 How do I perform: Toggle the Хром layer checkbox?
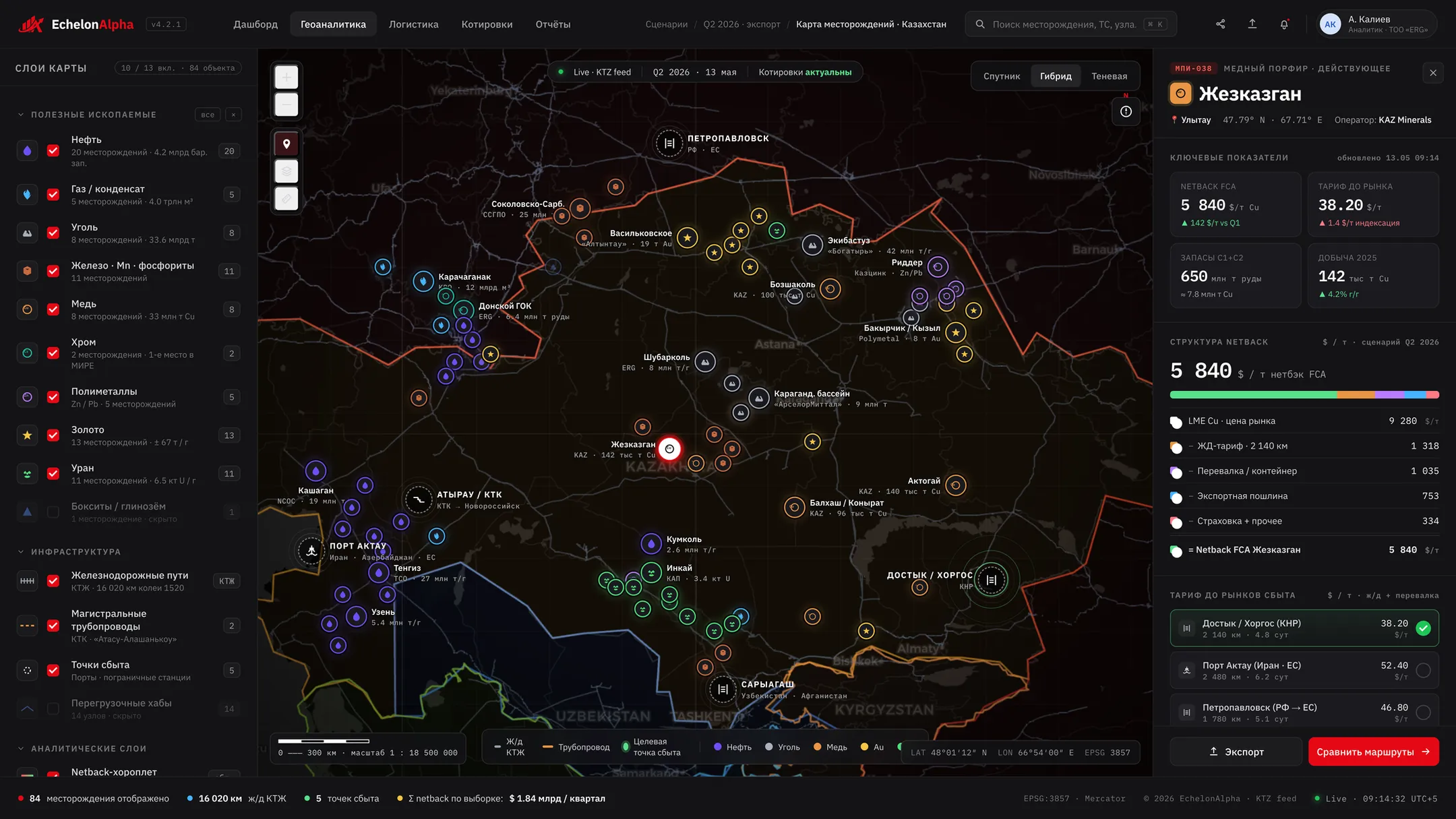pyautogui.click(x=53, y=353)
